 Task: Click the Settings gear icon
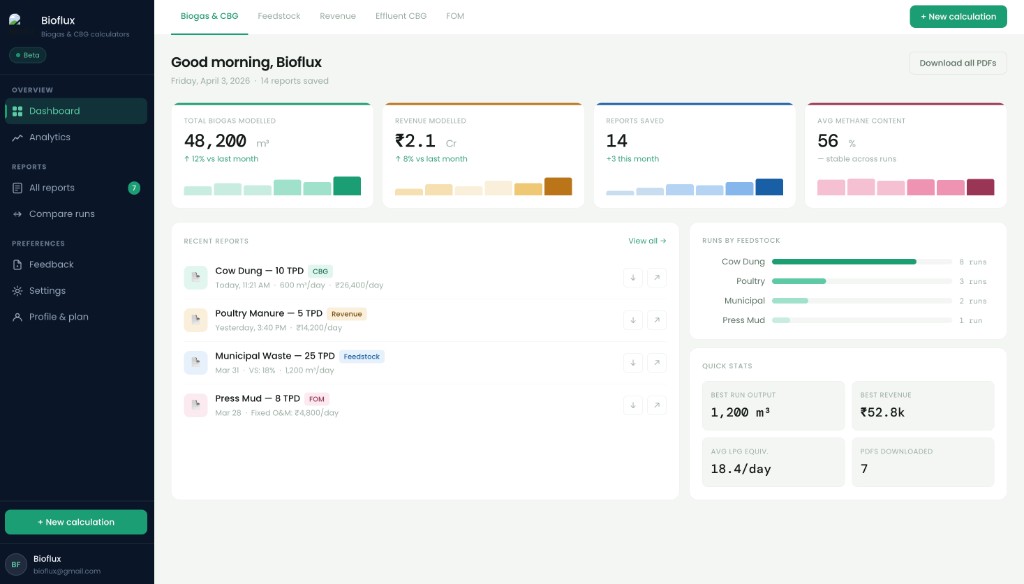[19, 290]
